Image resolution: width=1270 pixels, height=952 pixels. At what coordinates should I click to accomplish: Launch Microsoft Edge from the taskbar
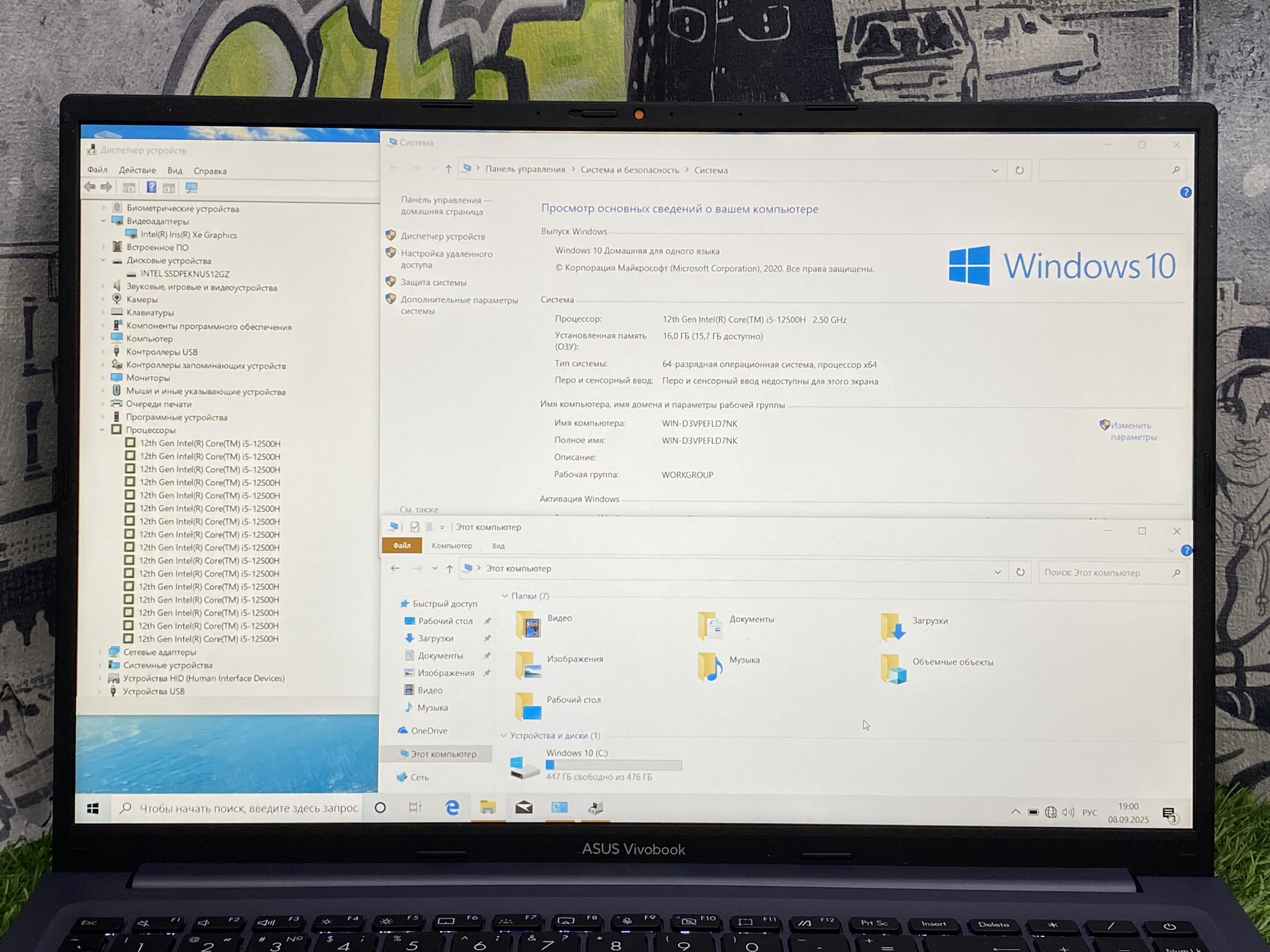[452, 807]
